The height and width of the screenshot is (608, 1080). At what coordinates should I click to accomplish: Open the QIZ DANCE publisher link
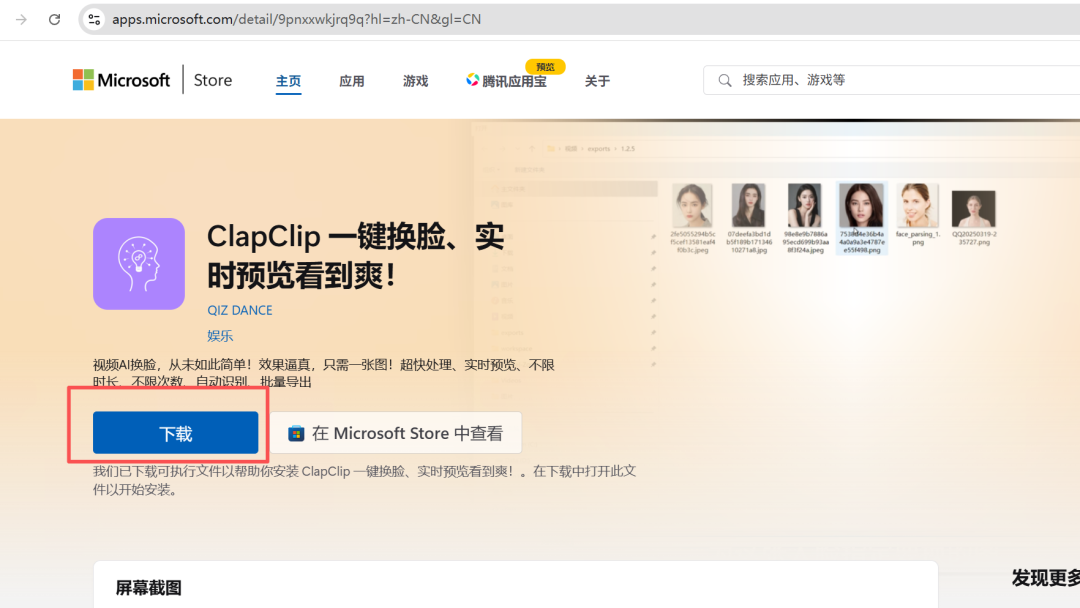tap(240, 311)
